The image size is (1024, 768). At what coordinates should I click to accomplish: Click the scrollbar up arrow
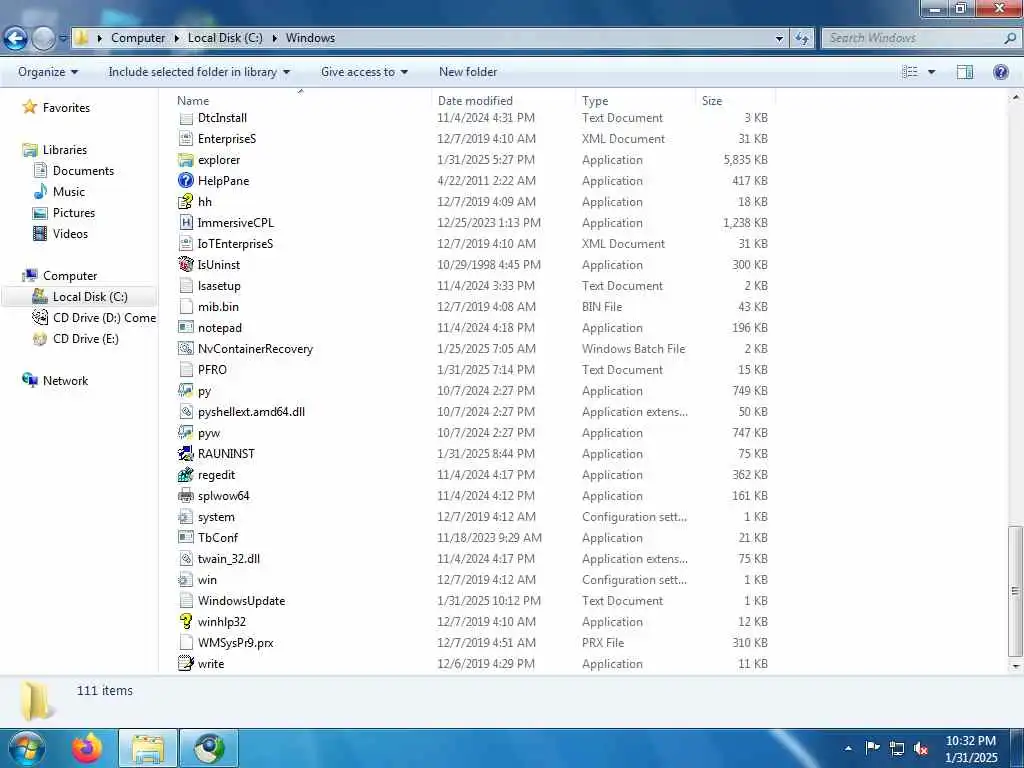pos(1015,97)
